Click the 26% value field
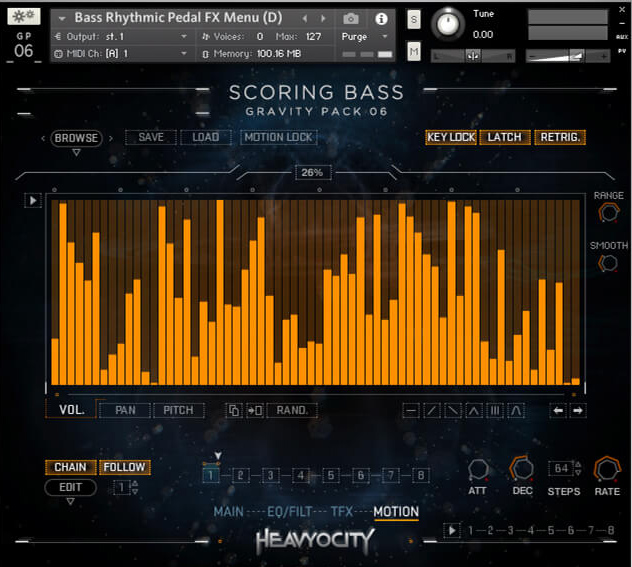Viewport: 632px width, 567px height. tap(312, 172)
